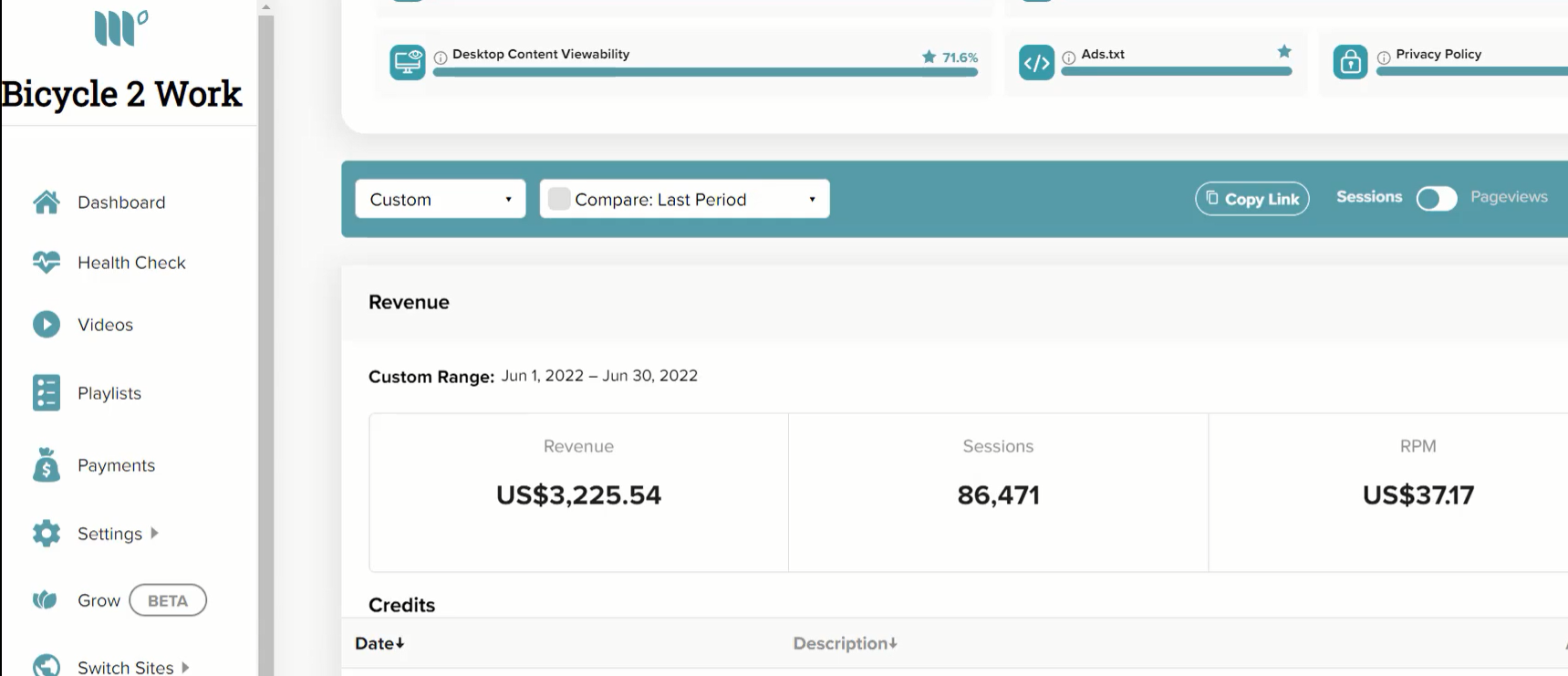Select Grow in the sidebar

[x=99, y=600]
